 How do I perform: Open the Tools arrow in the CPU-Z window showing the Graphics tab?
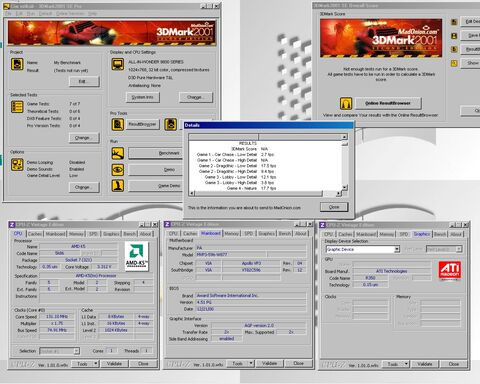406,364
